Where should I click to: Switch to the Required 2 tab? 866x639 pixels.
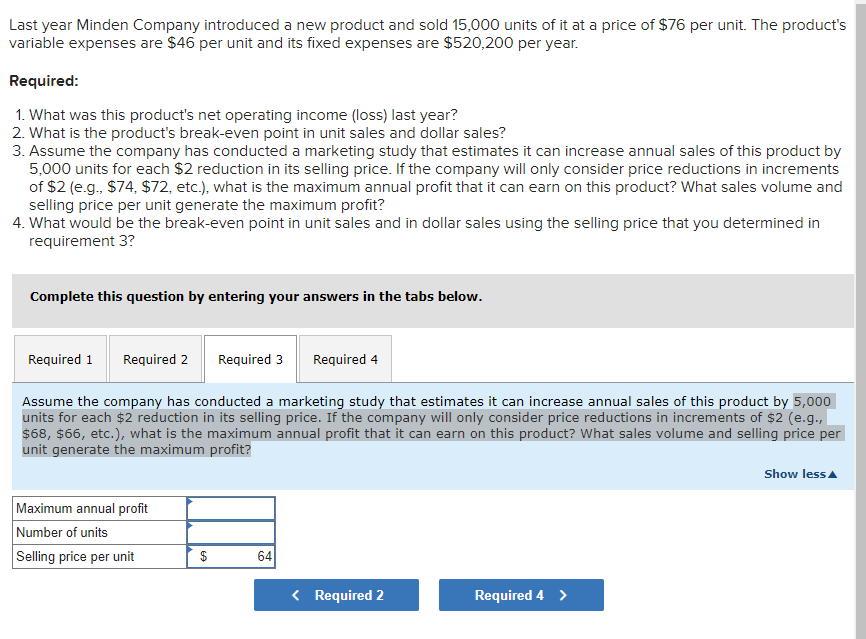pos(155,360)
